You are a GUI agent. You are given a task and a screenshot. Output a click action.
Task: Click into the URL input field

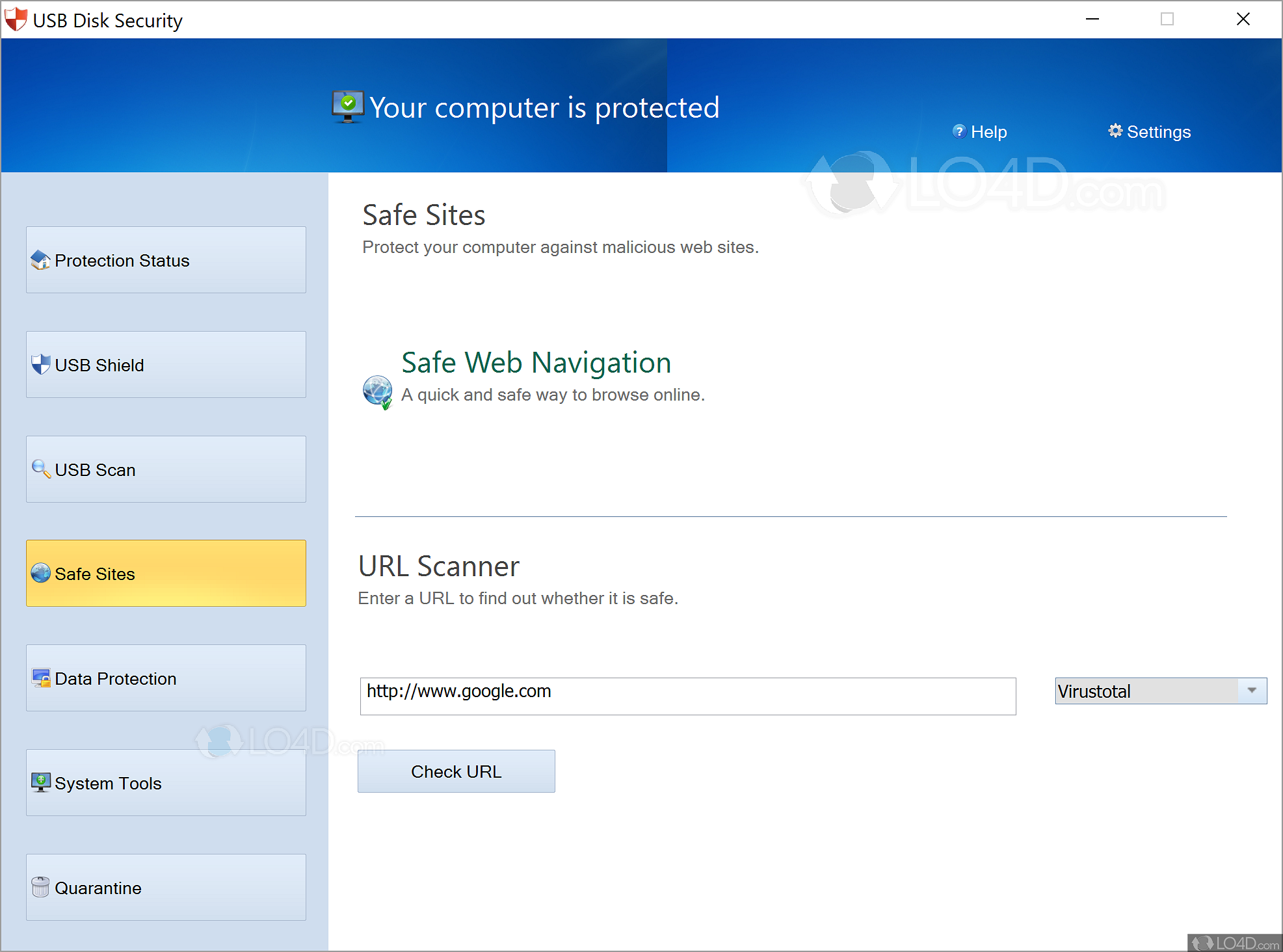point(687,696)
